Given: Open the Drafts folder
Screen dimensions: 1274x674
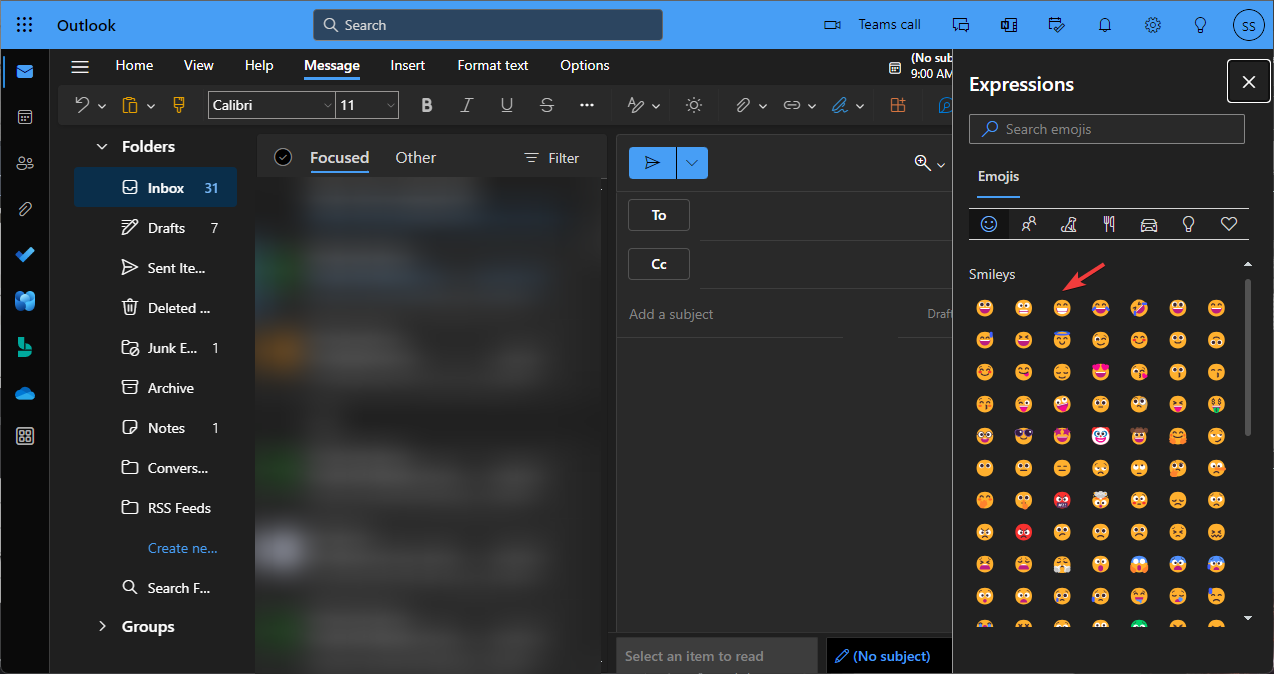Looking at the screenshot, I should point(155,228).
